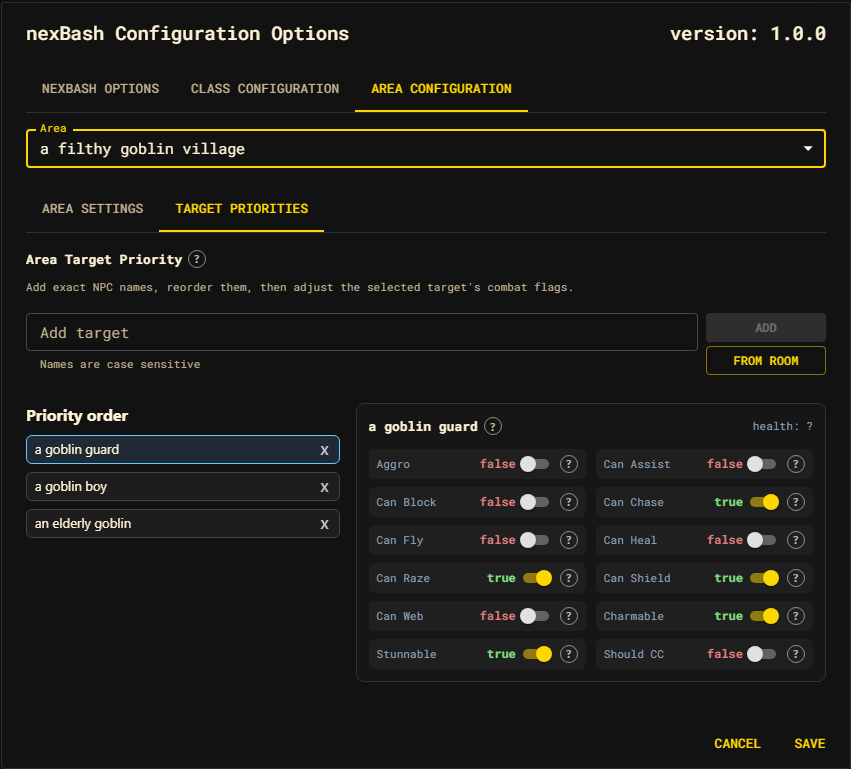
Task: Disable the Charmable toggle
Action: [764, 616]
